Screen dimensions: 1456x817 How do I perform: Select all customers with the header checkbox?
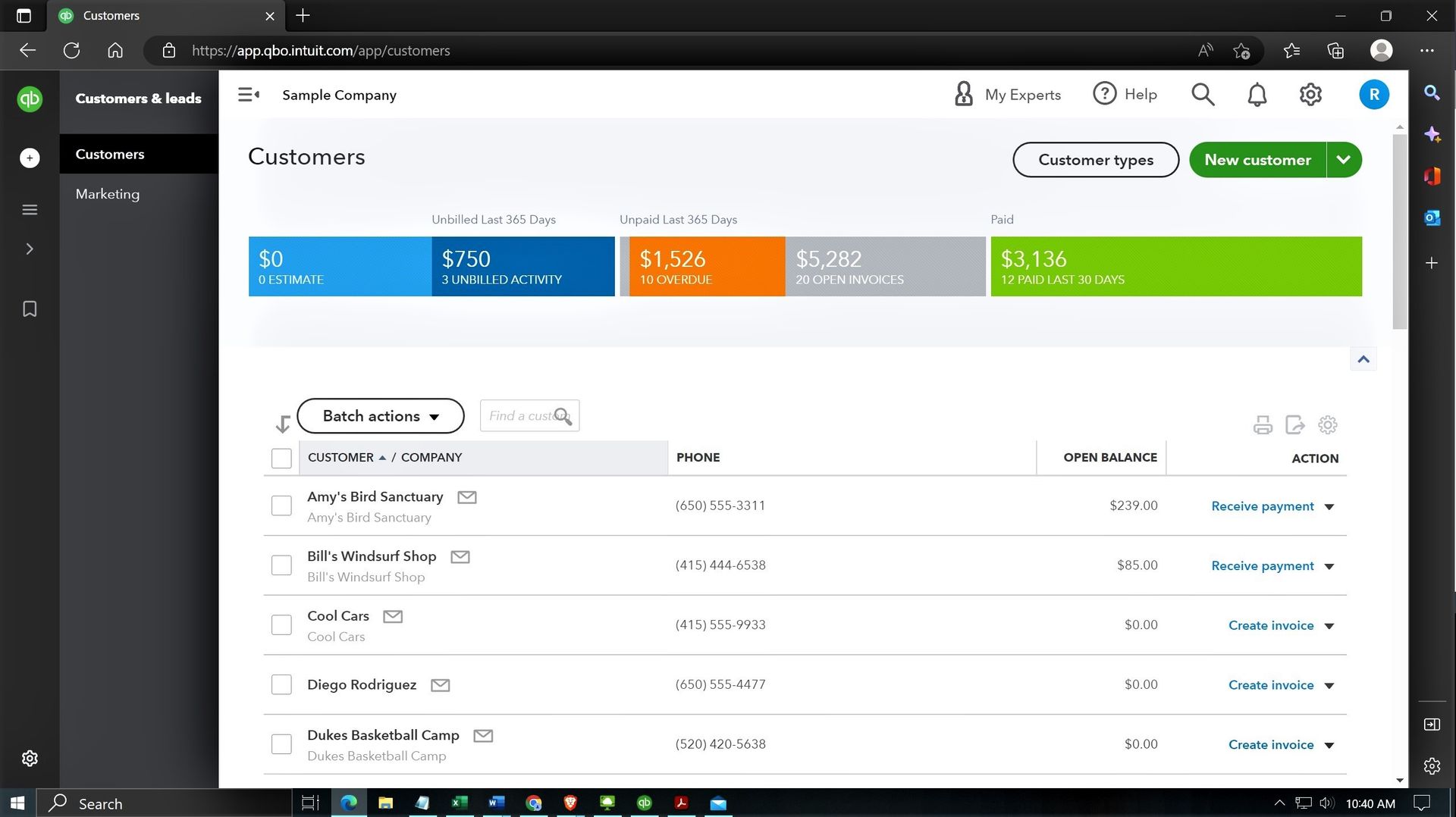[x=281, y=458]
